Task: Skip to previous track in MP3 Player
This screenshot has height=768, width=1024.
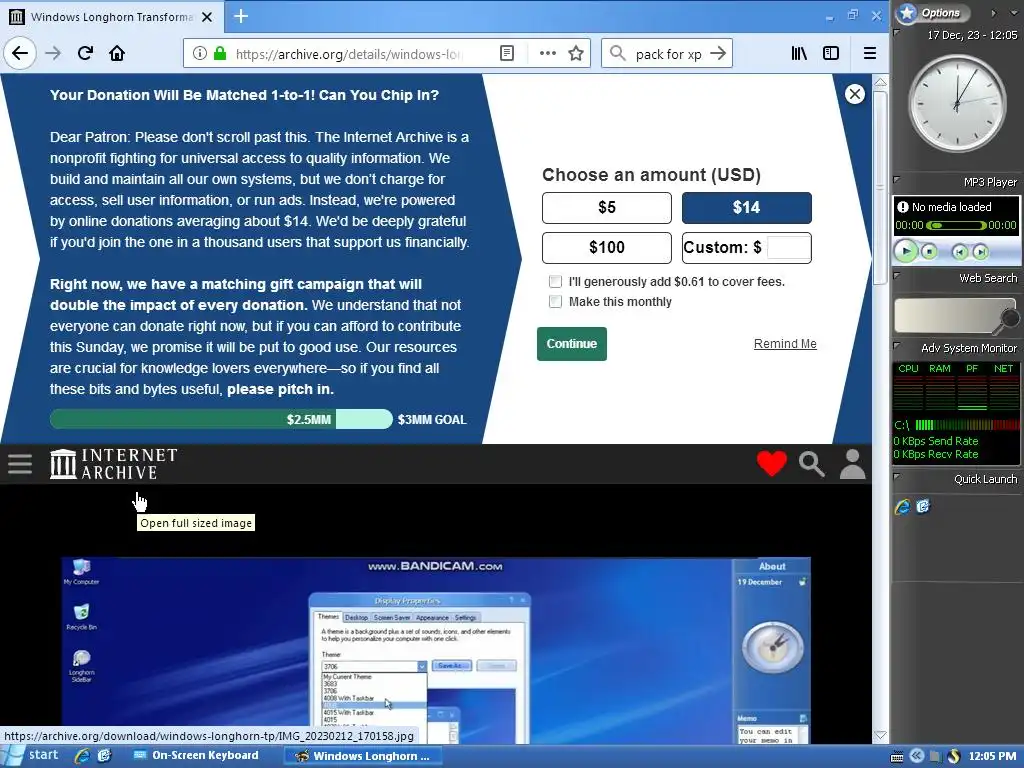Action: (x=959, y=251)
